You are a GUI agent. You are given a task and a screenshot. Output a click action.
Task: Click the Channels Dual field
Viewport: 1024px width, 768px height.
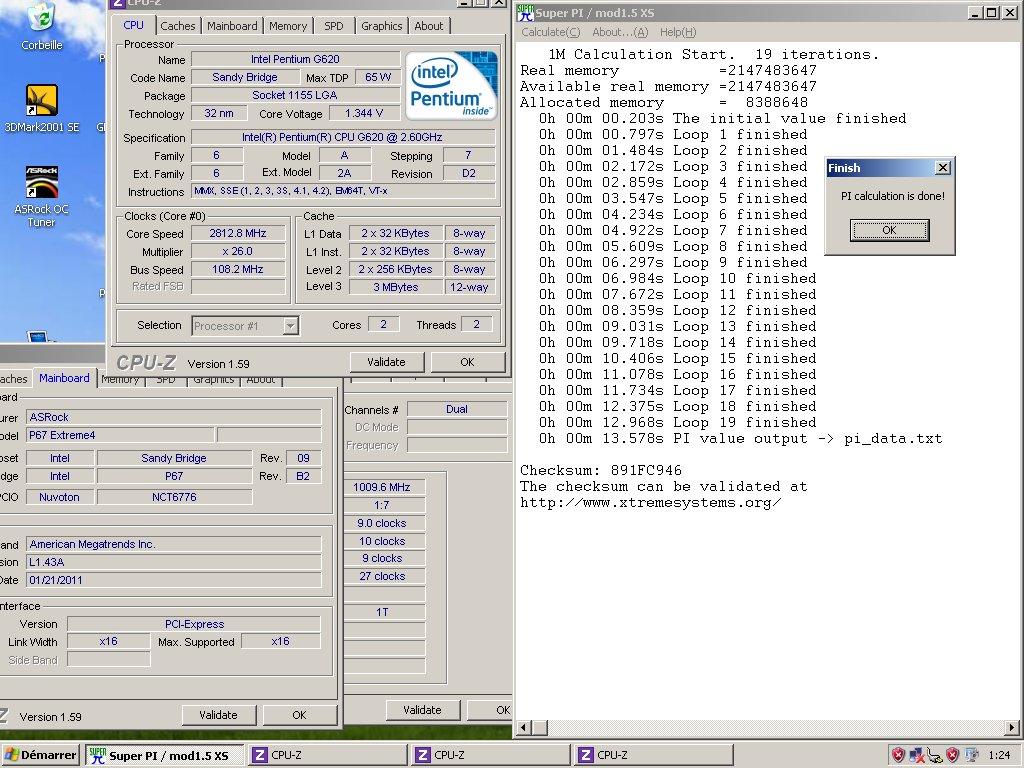[456, 409]
